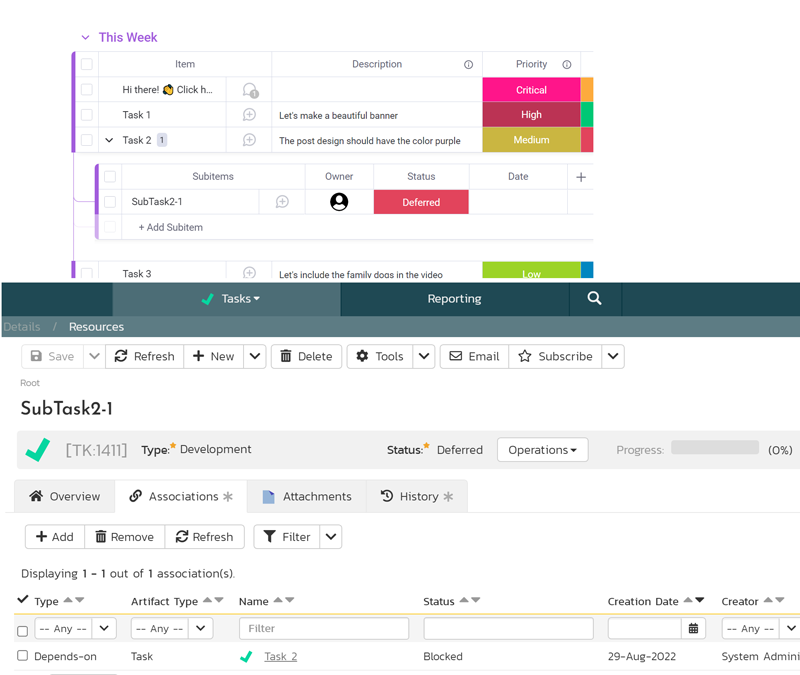
Task: Open the Tasks menu in the top navigation
Action: 235,298
